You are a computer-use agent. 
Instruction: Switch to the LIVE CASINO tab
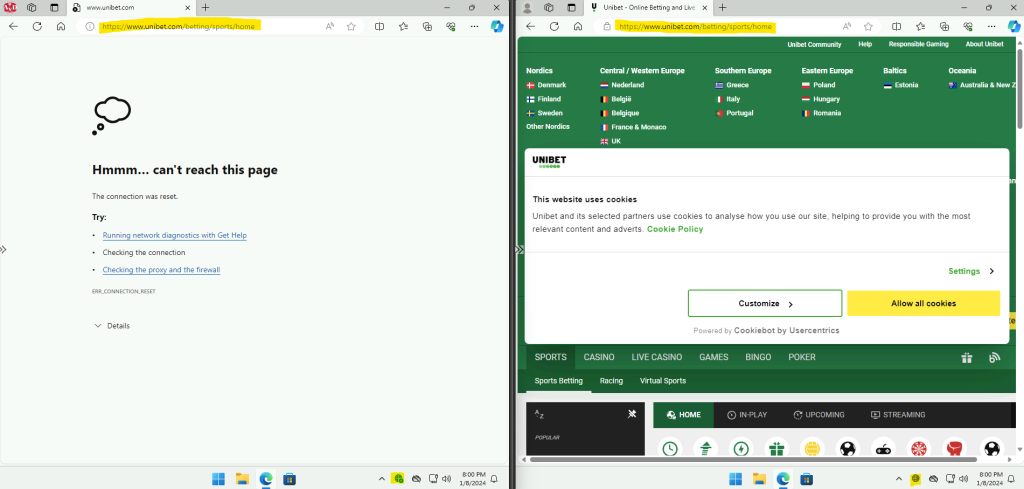click(x=656, y=357)
